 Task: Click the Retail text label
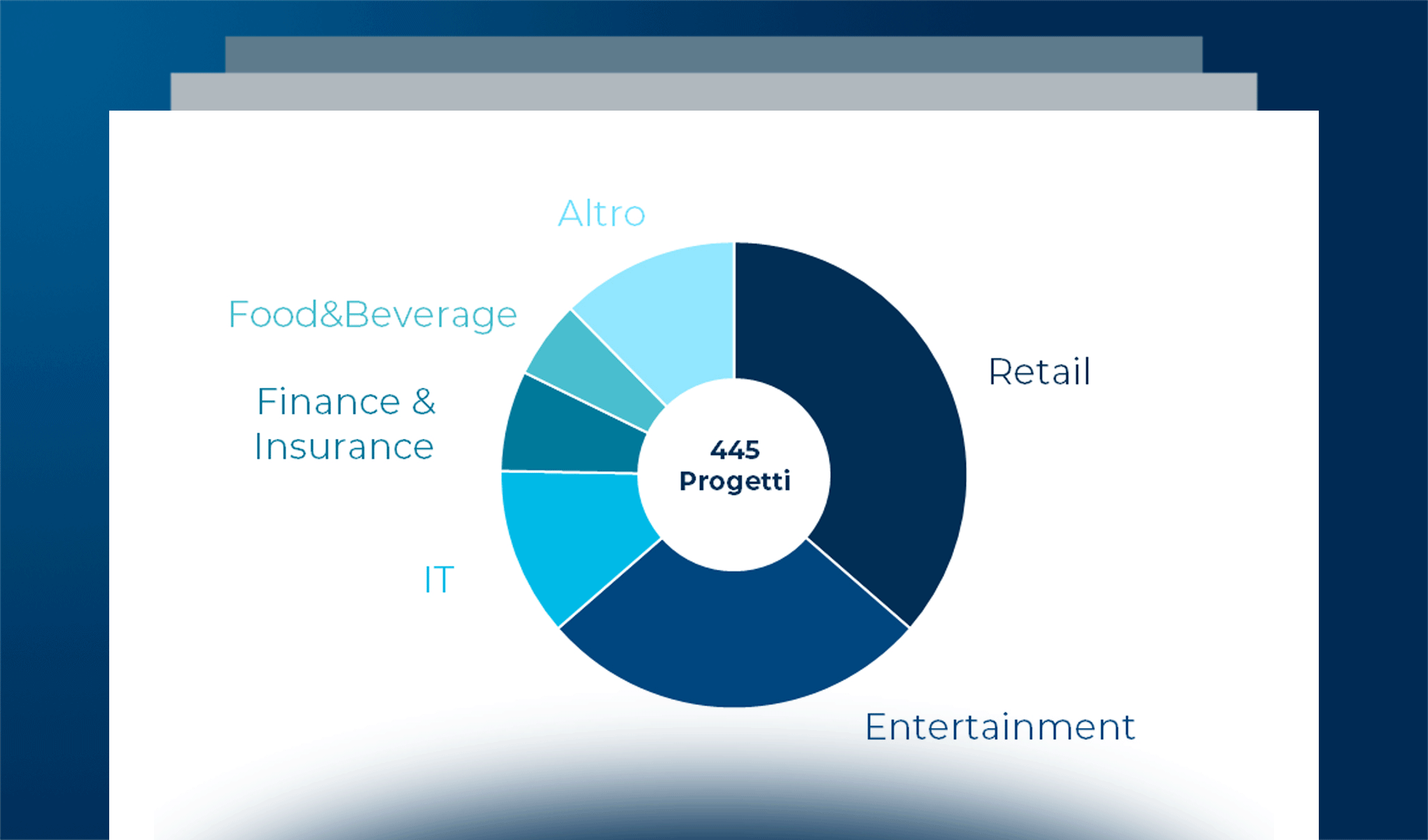point(1039,372)
